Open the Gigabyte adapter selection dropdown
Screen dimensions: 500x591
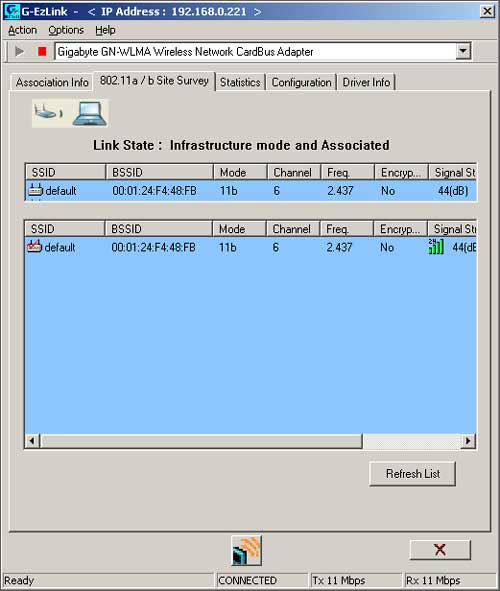(x=463, y=51)
